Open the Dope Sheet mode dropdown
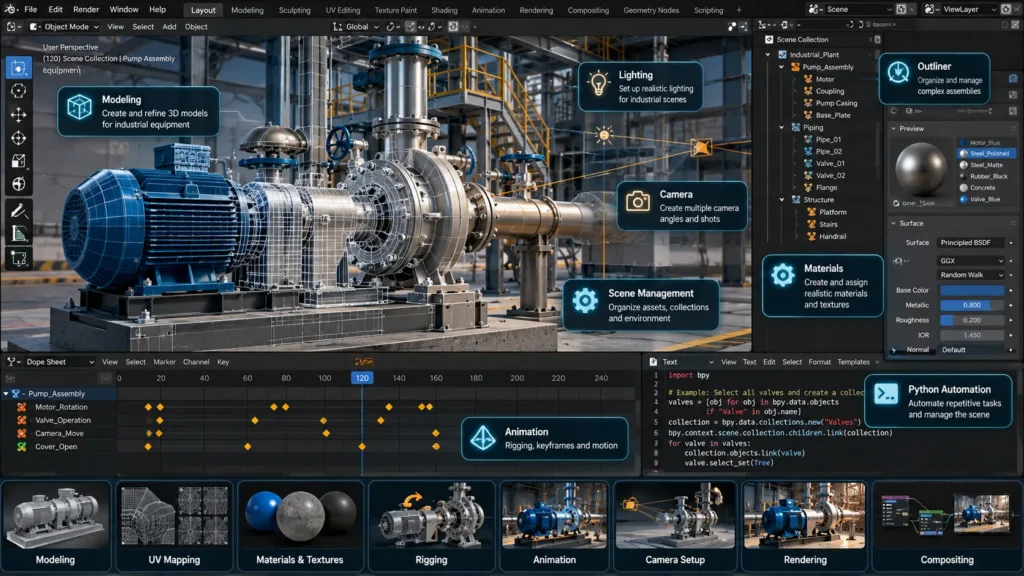The height and width of the screenshot is (576, 1024). (x=60, y=362)
